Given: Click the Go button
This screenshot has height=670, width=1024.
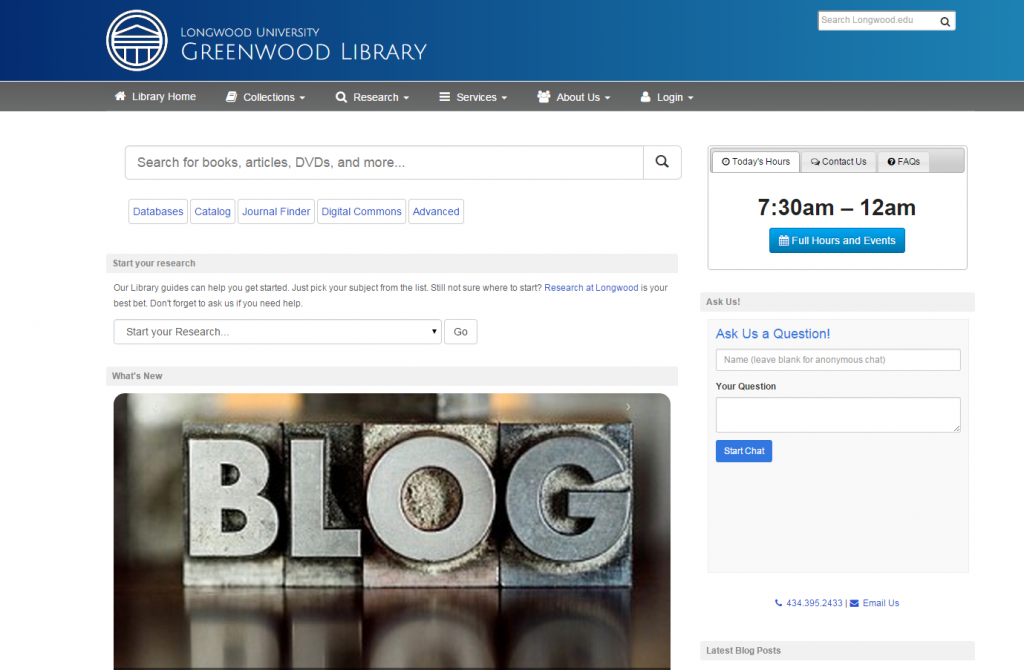Looking at the screenshot, I should coord(460,332).
